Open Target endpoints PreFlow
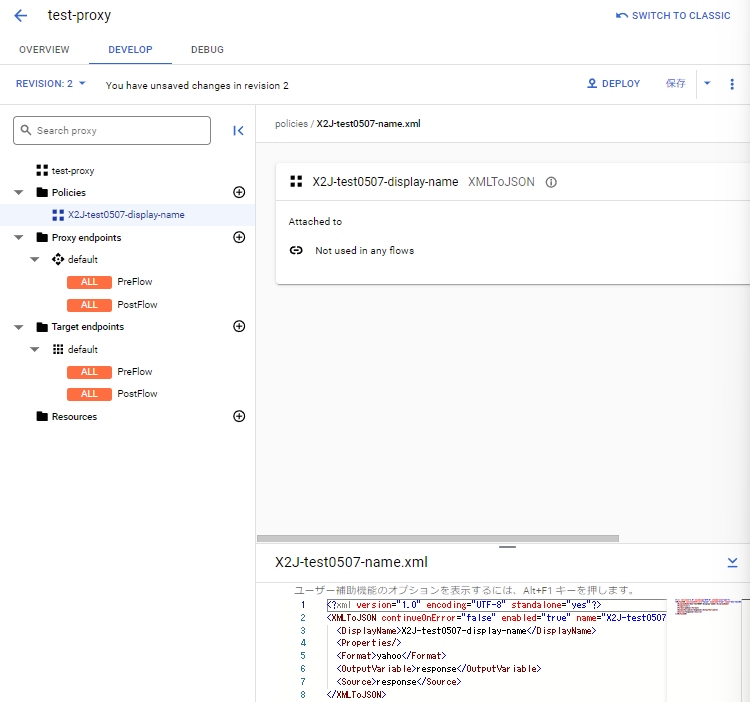 [135, 372]
